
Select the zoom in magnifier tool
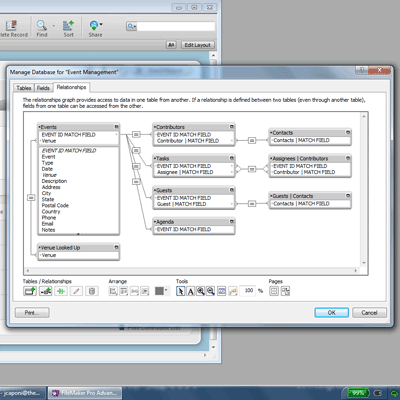(x=200, y=291)
